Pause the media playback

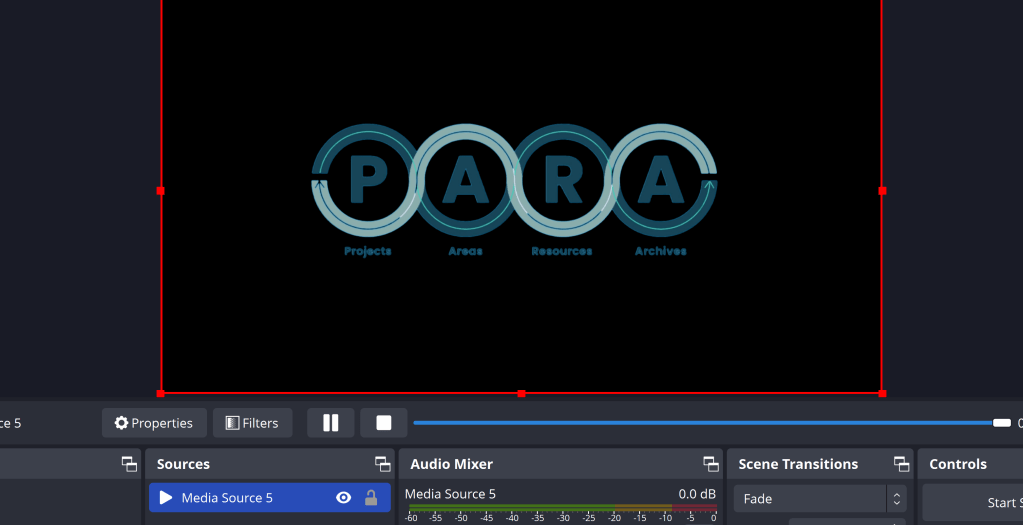[x=331, y=423]
